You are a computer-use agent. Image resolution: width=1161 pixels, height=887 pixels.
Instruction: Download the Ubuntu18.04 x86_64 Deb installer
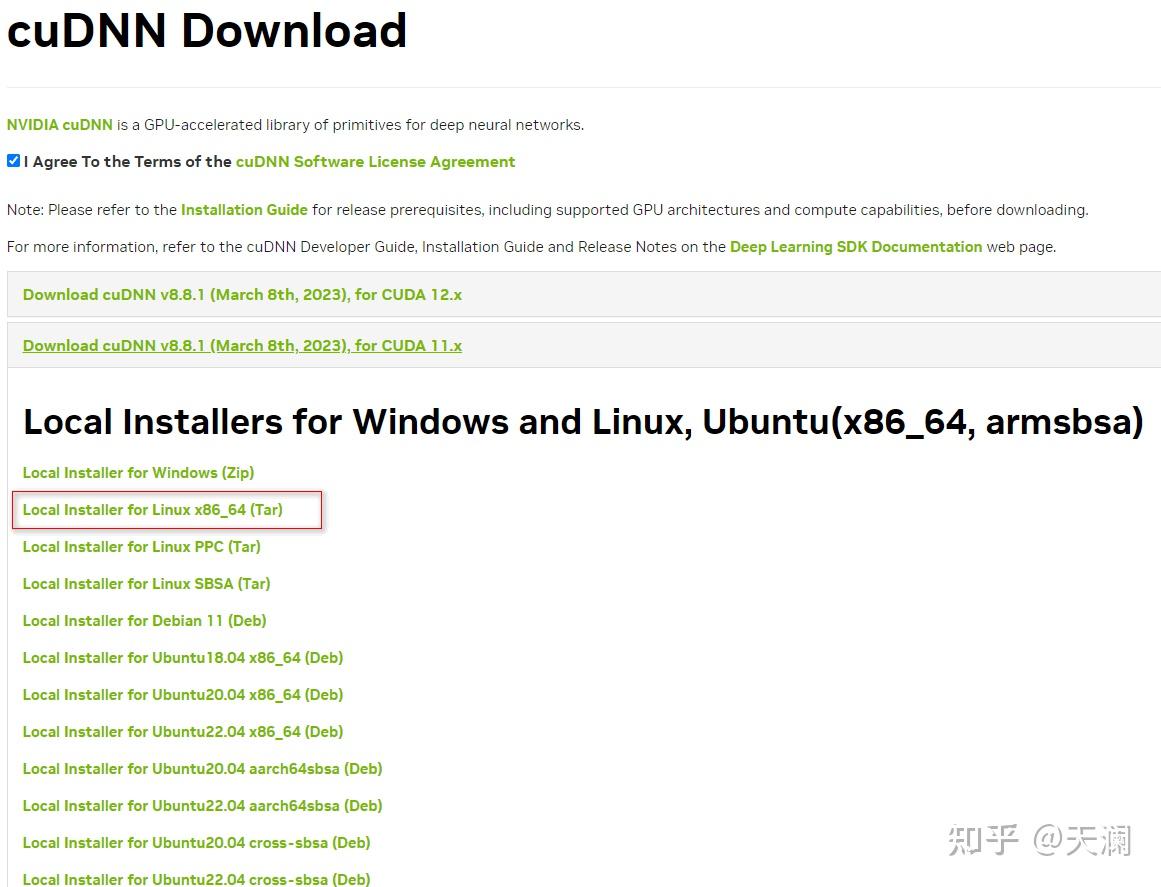point(183,657)
